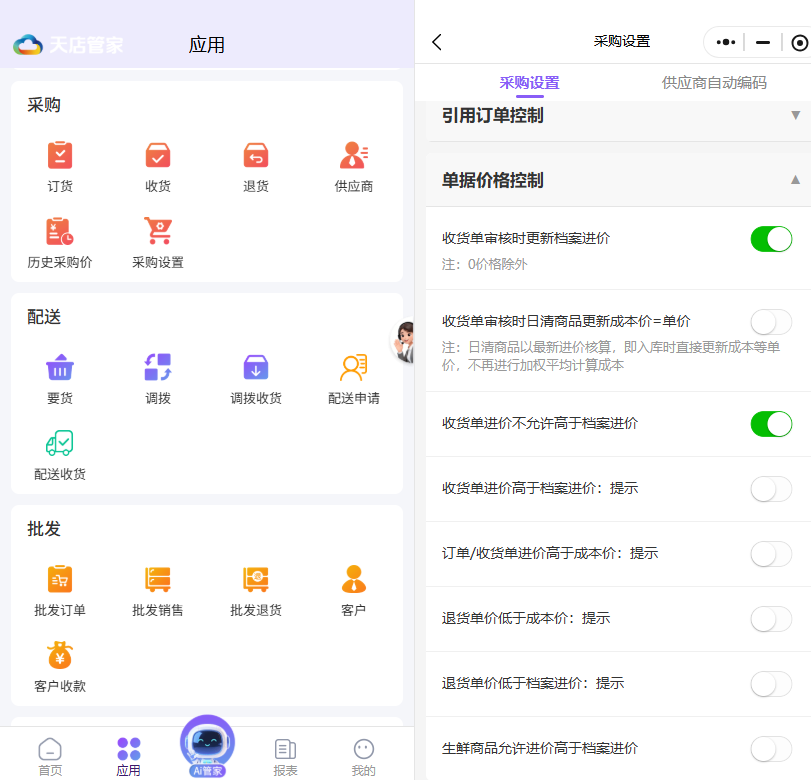Open the three-dot more options menu

click(x=727, y=42)
